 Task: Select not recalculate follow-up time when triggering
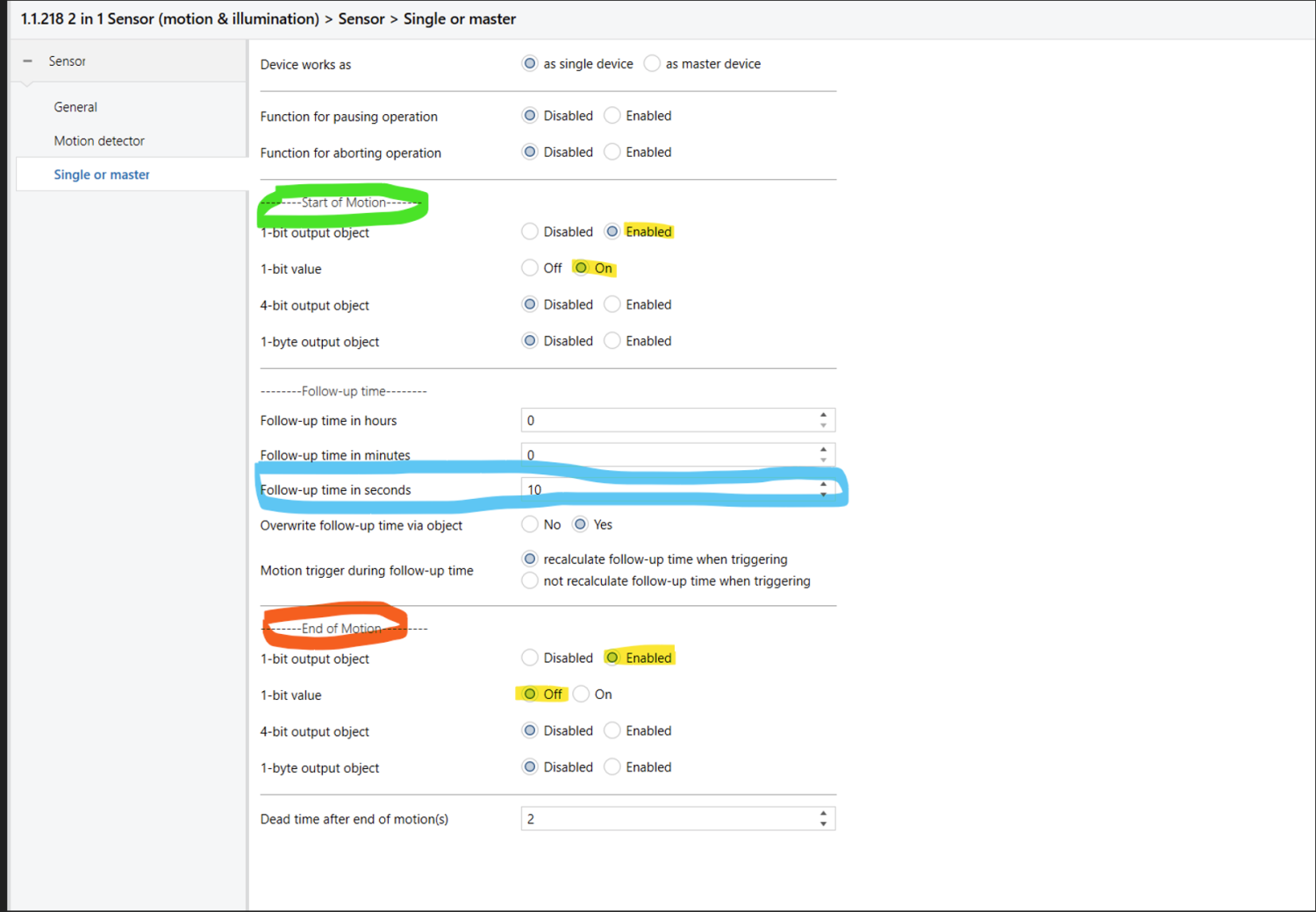click(x=530, y=581)
